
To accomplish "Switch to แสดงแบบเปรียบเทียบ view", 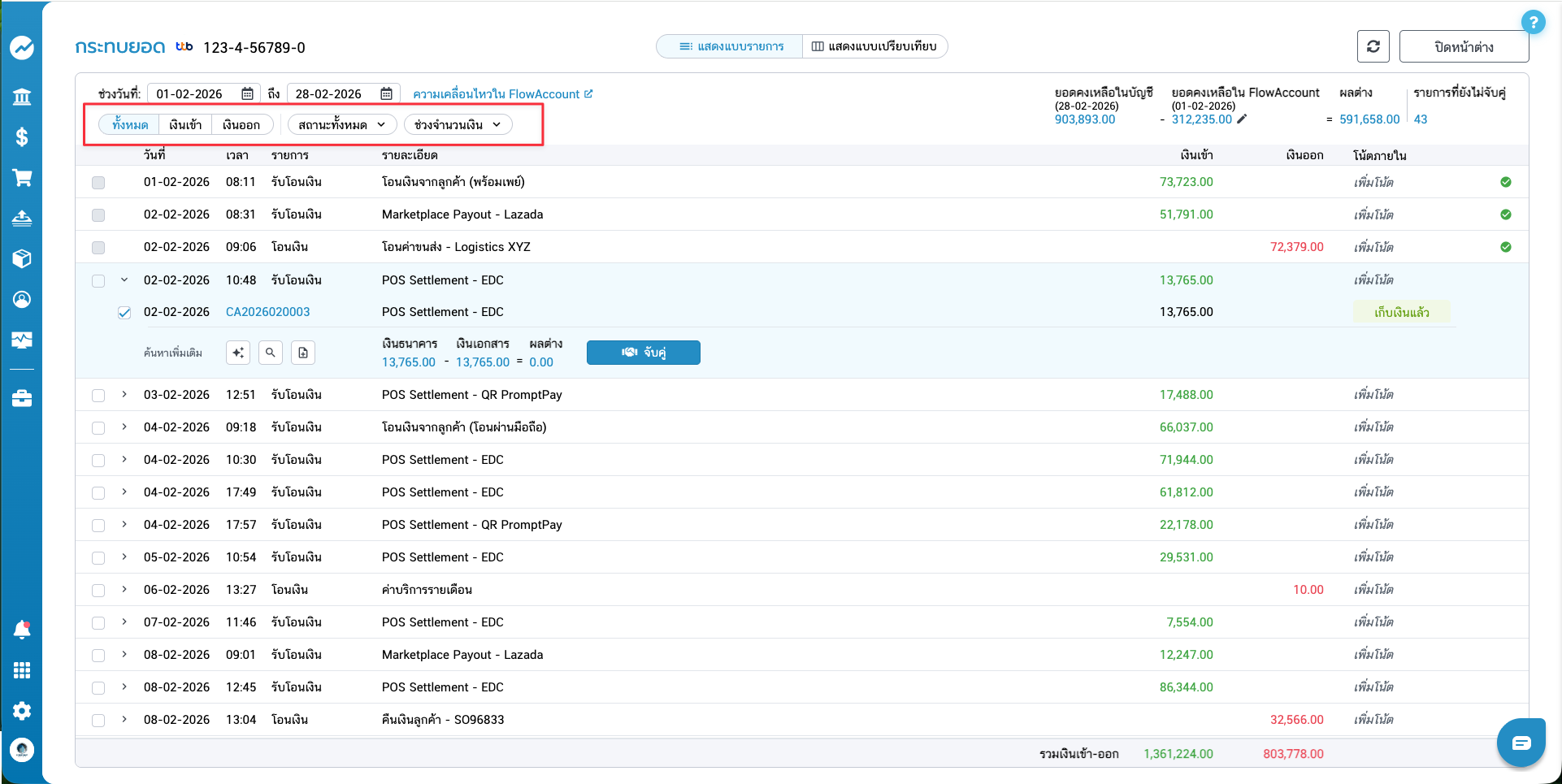I will (874, 46).
